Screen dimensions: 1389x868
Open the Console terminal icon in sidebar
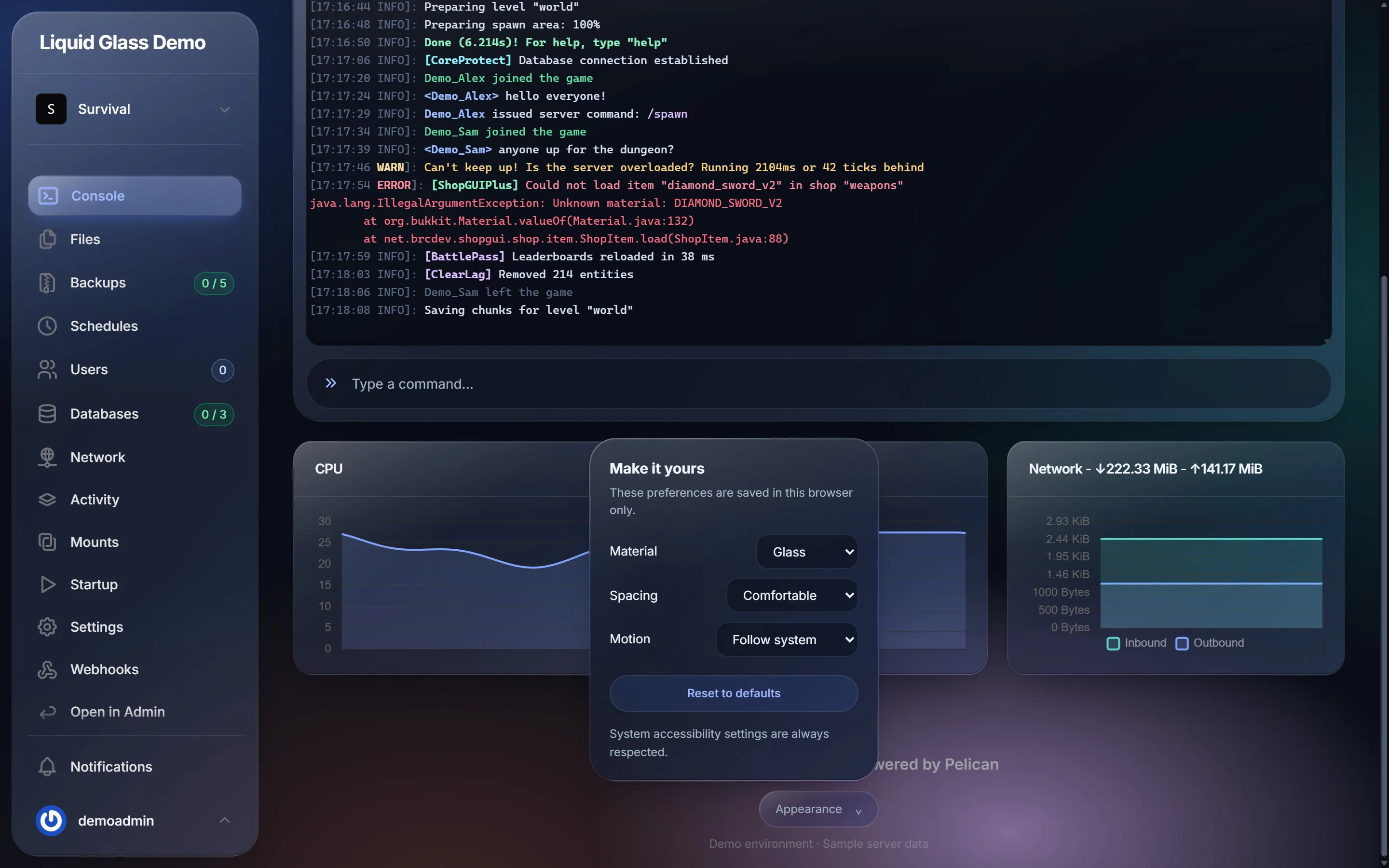coord(48,196)
